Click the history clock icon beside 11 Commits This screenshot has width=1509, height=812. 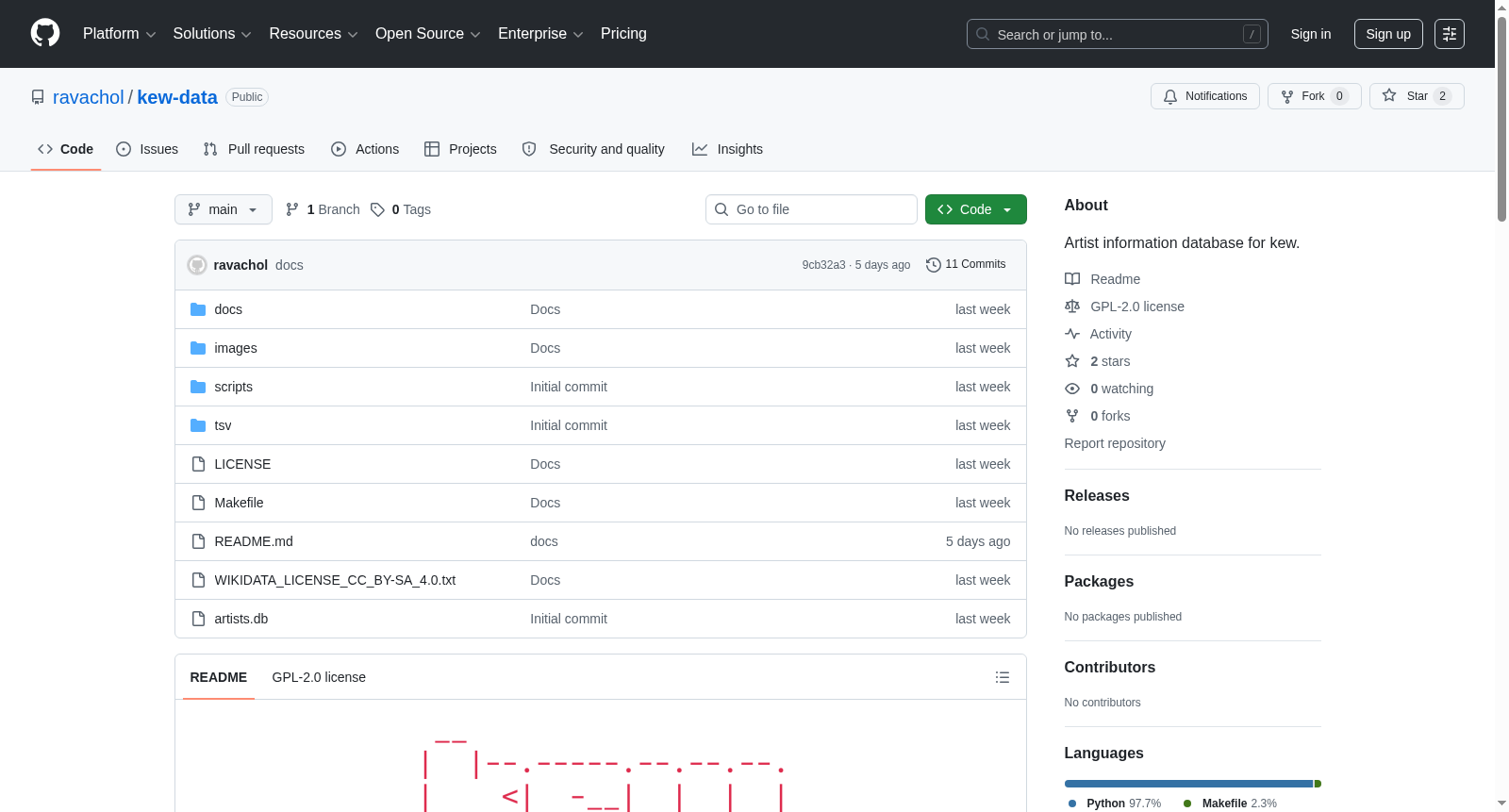pos(934,265)
